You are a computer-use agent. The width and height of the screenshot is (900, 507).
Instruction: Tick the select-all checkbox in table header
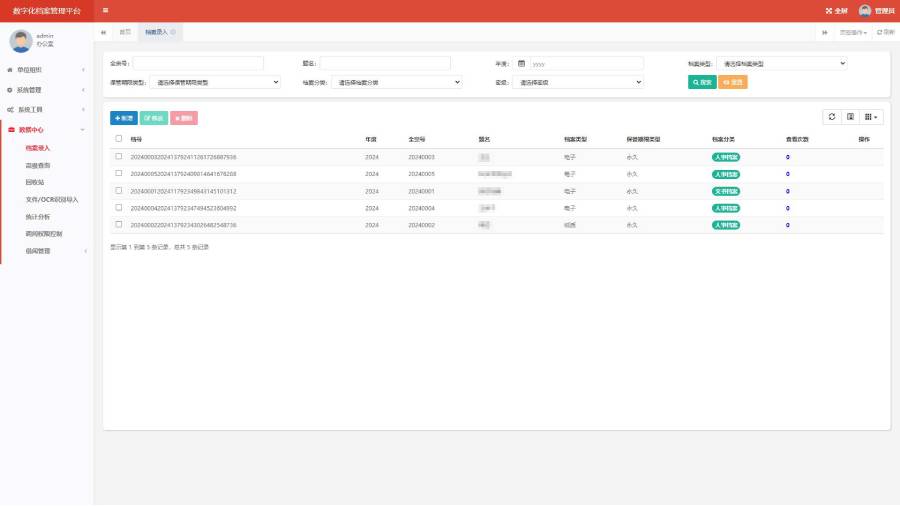click(x=119, y=139)
